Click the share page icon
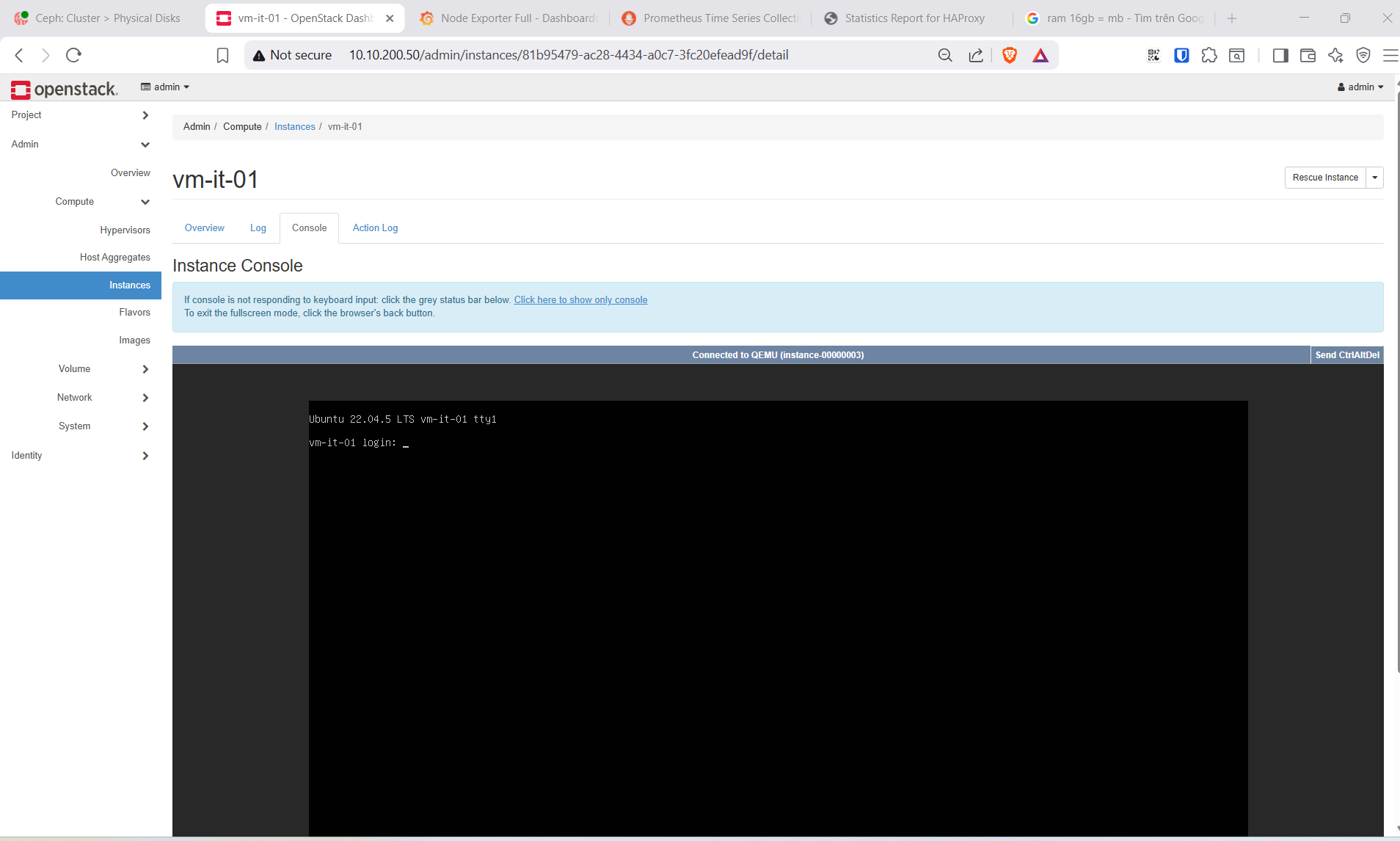This screenshot has height=841, width=1400. click(x=976, y=55)
